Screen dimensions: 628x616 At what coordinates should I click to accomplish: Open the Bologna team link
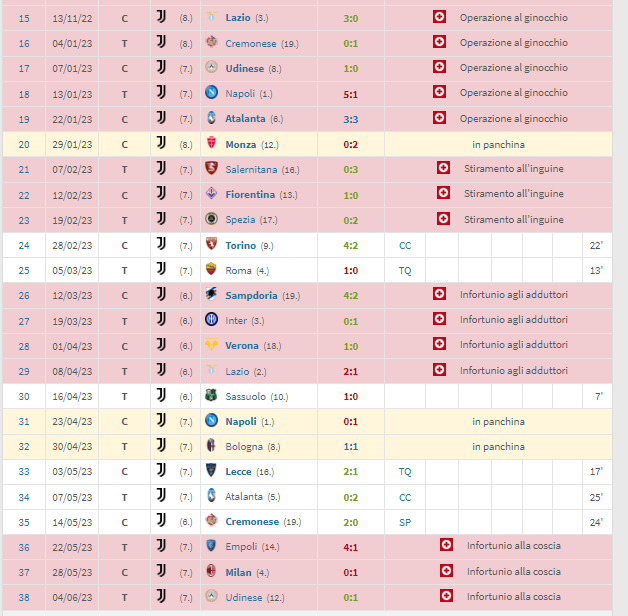(244, 447)
